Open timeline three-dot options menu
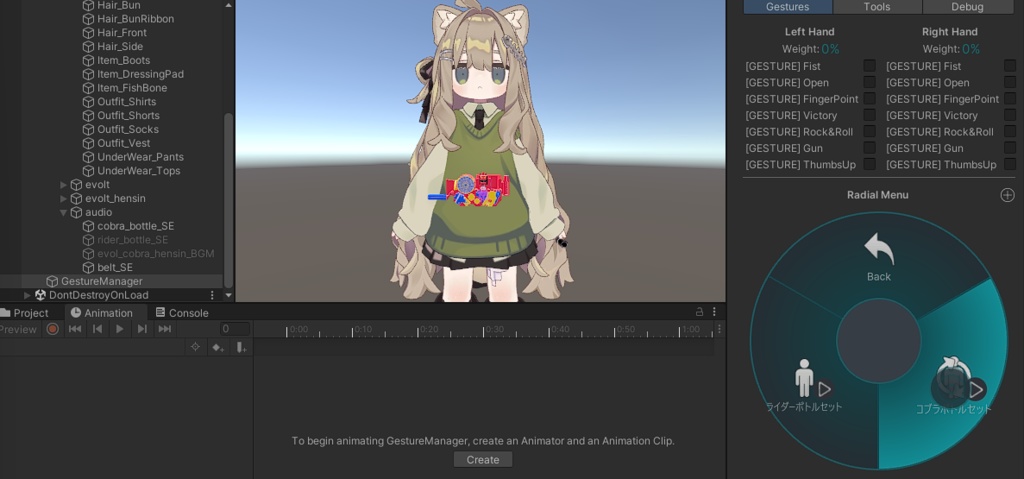This screenshot has height=479, width=1024. click(x=719, y=329)
